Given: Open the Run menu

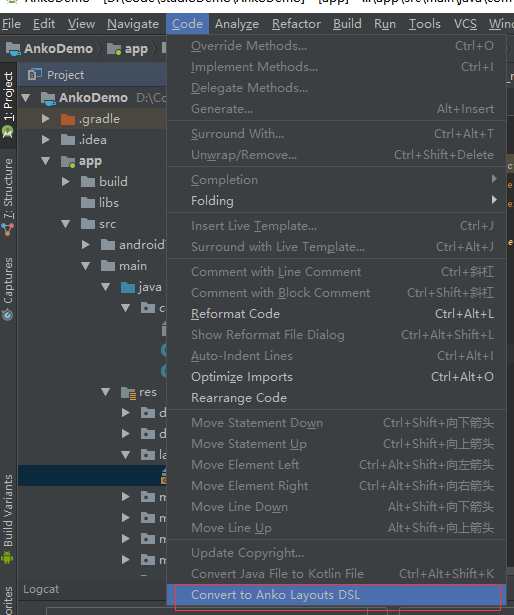Looking at the screenshot, I should pyautogui.click(x=385, y=24).
